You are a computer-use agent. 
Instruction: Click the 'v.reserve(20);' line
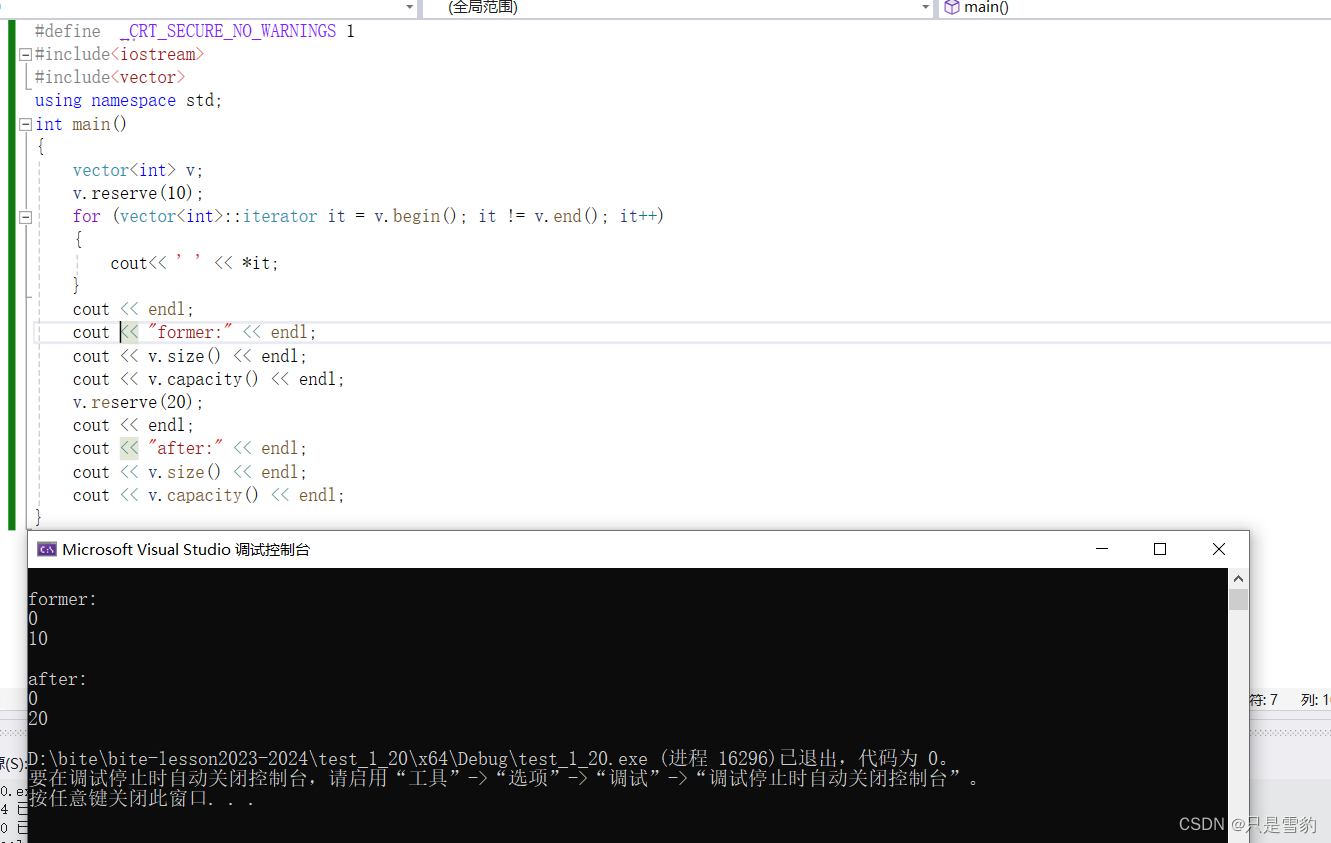[x=138, y=402]
